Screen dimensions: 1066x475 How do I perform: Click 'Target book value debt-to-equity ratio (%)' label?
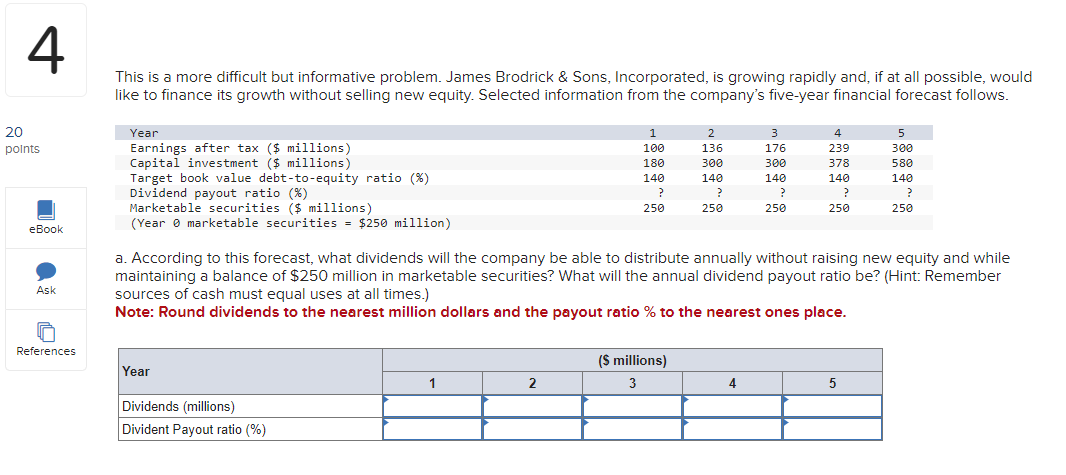click(280, 178)
